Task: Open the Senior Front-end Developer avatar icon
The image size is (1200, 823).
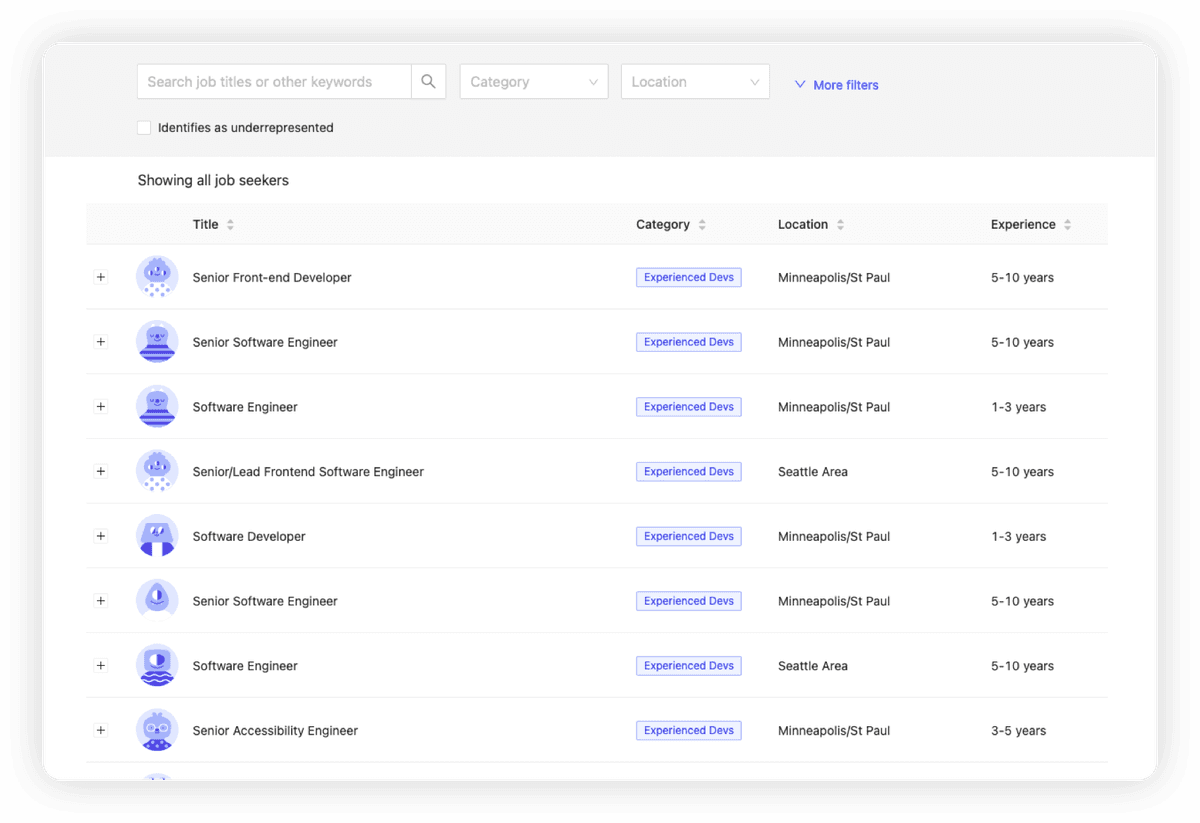Action: click(157, 276)
